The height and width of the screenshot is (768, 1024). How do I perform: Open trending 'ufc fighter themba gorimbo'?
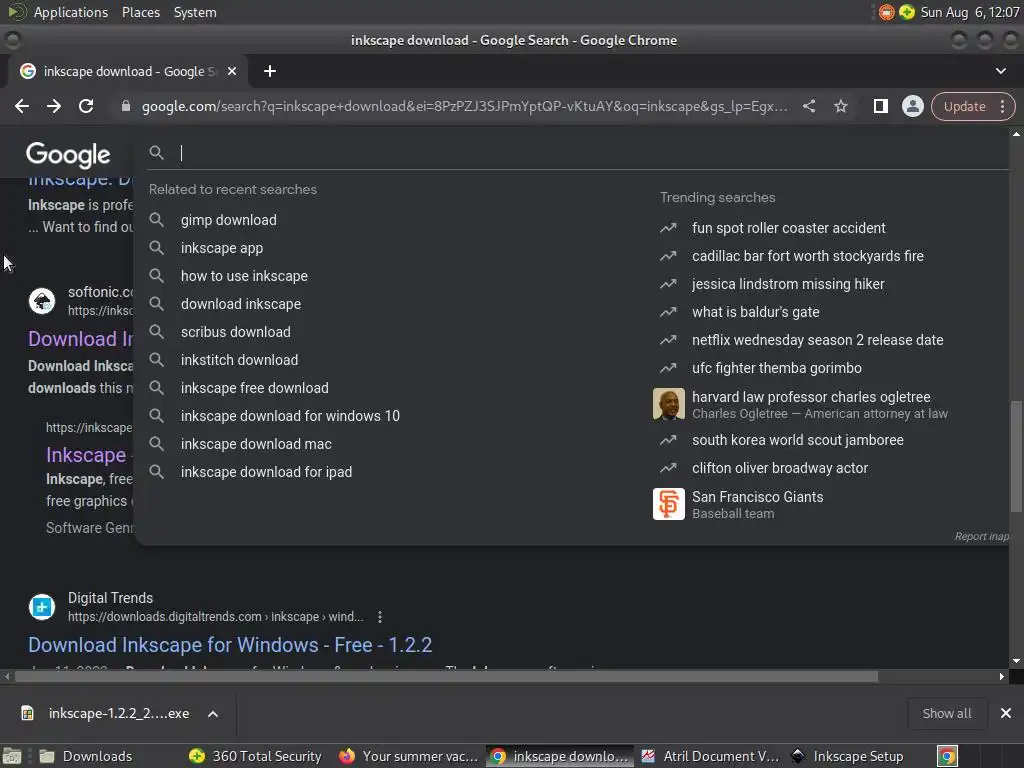776,368
